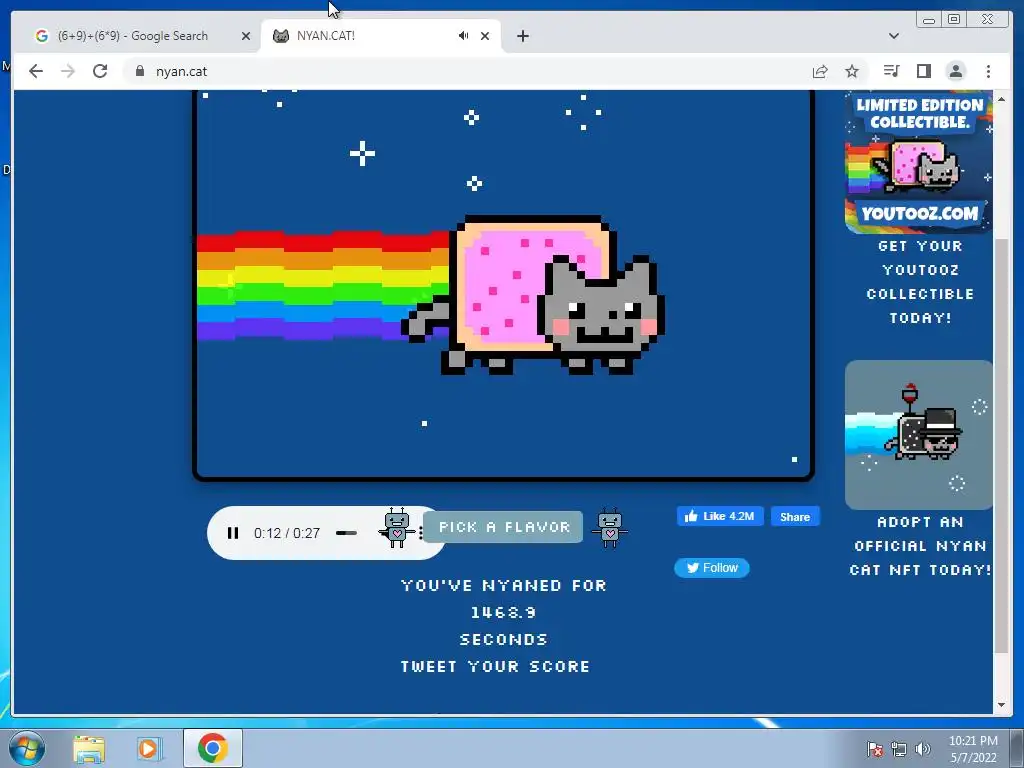
Task: Close the Google Search tab
Action: [246, 36]
